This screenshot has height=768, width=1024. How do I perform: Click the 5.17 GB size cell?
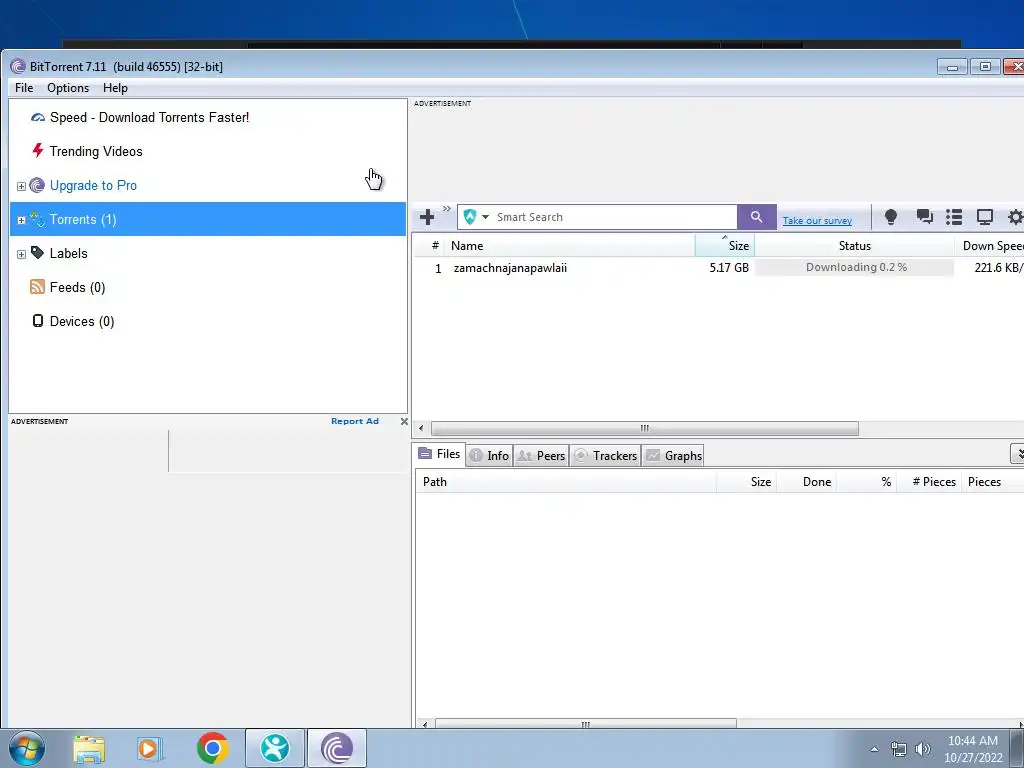click(x=729, y=268)
